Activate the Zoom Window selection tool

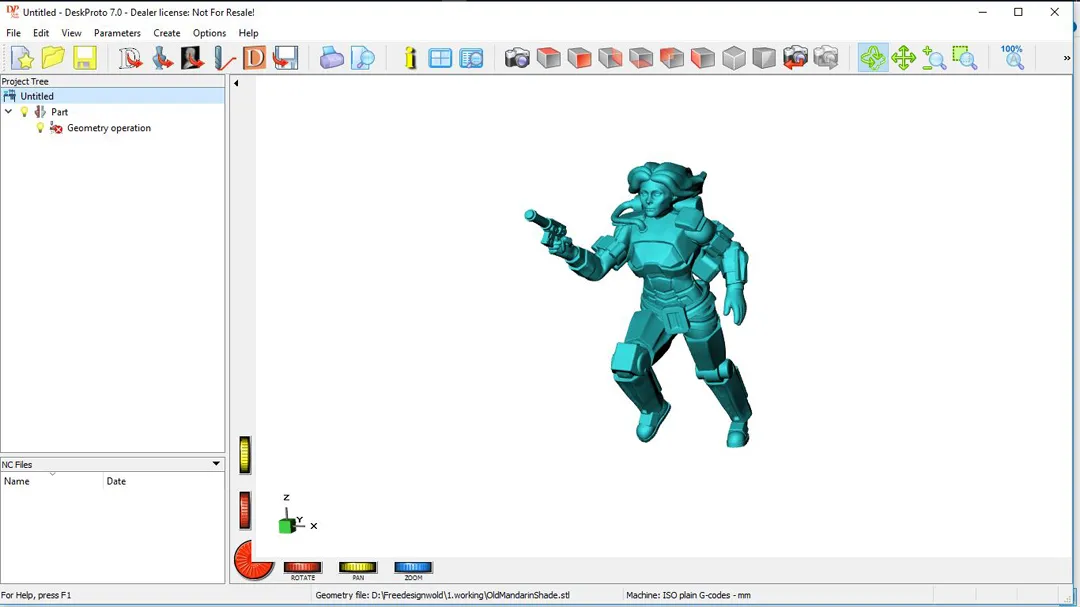[x=964, y=58]
